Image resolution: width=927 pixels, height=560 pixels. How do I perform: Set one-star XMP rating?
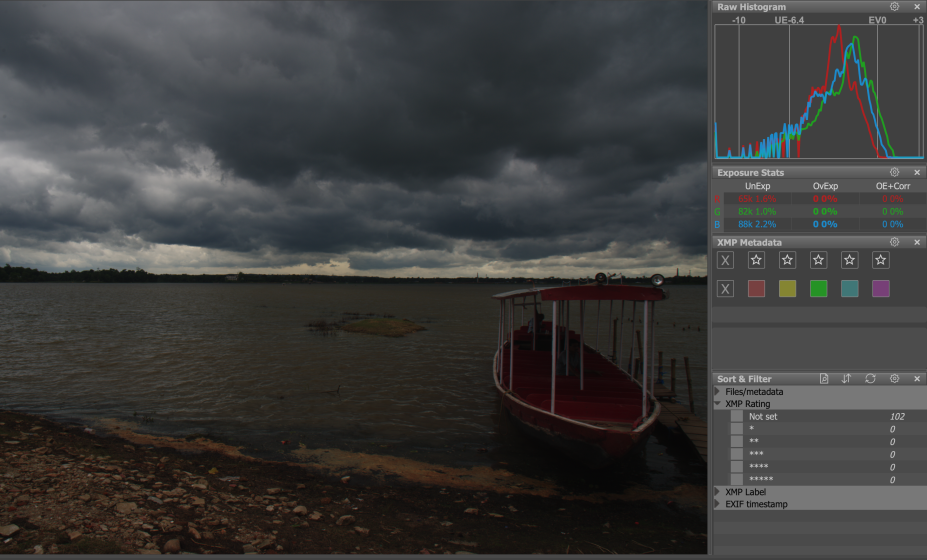tap(756, 260)
